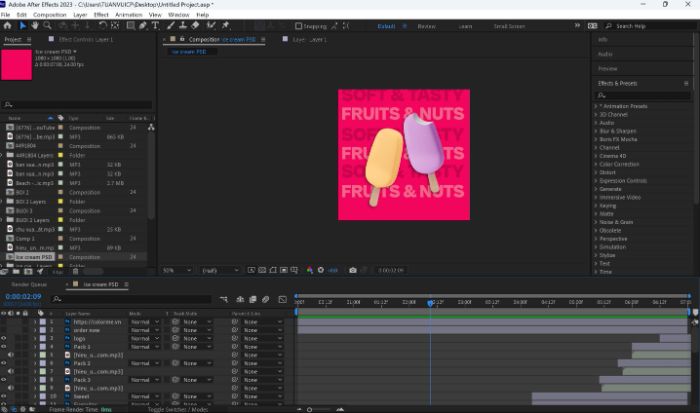Viewport: 700px width, 413px height.
Task: Open the File menu
Action: [x=5, y=15]
